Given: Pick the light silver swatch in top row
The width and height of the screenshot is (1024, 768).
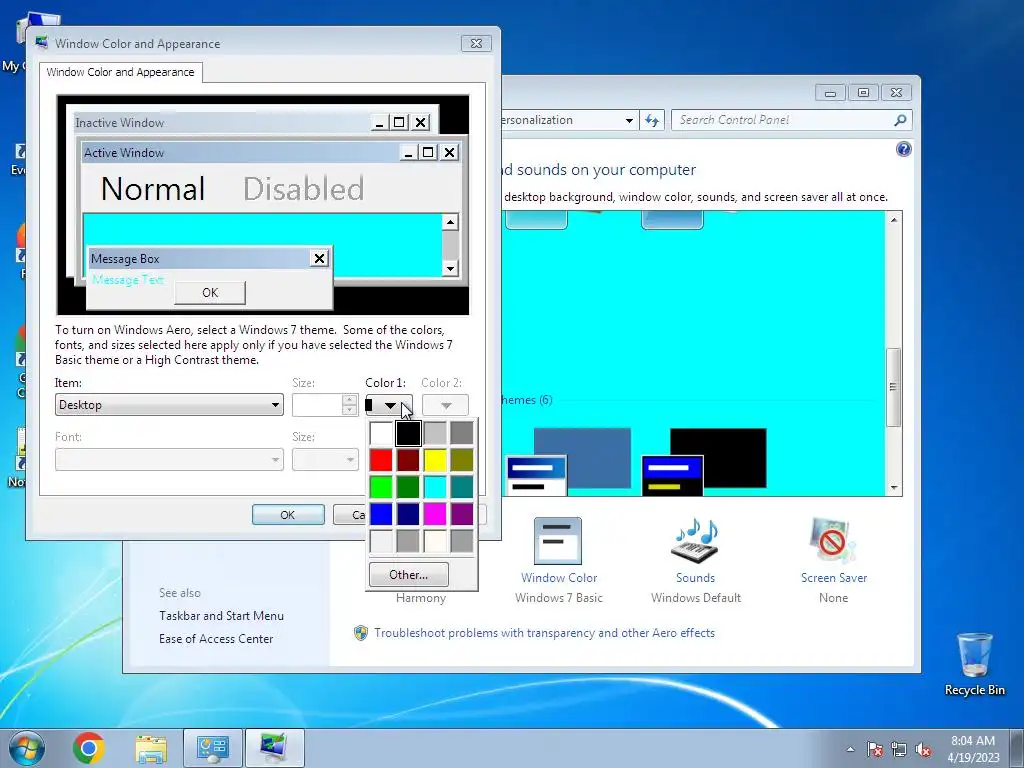Looking at the screenshot, I should (435, 433).
